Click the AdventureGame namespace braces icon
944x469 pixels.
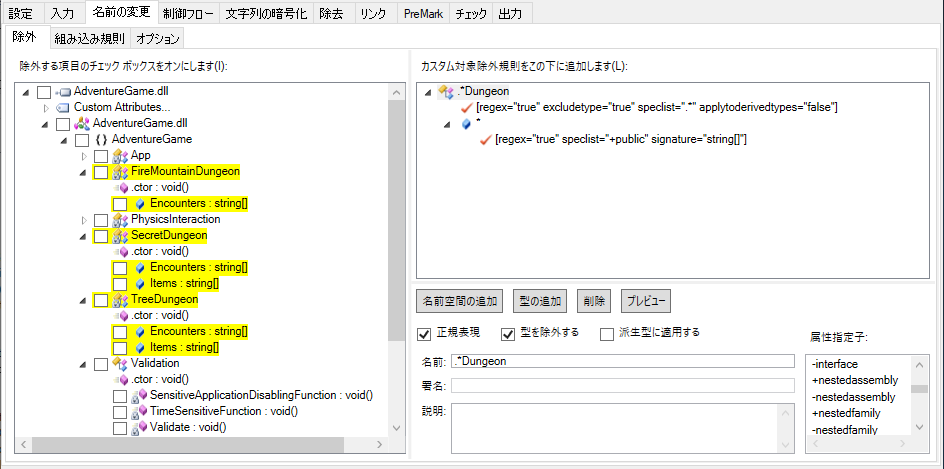click(x=101, y=140)
